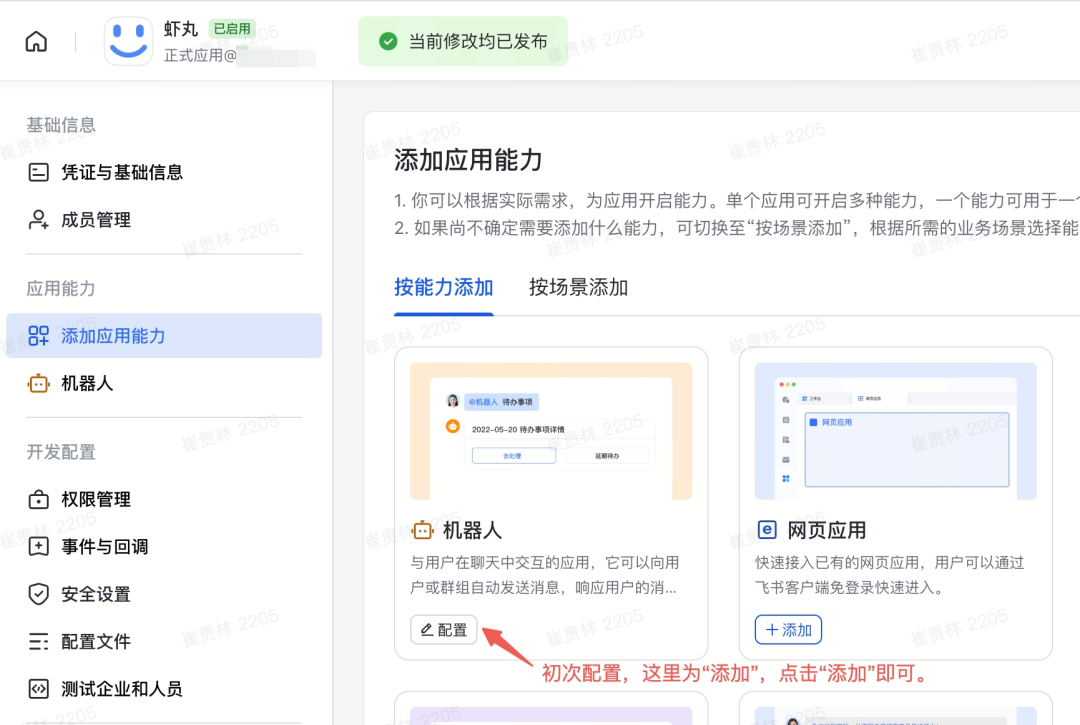This screenshot has height=725, width=1080.
Task: Select the 成员管理 member icon in sidebar
Action: (37, 220)
